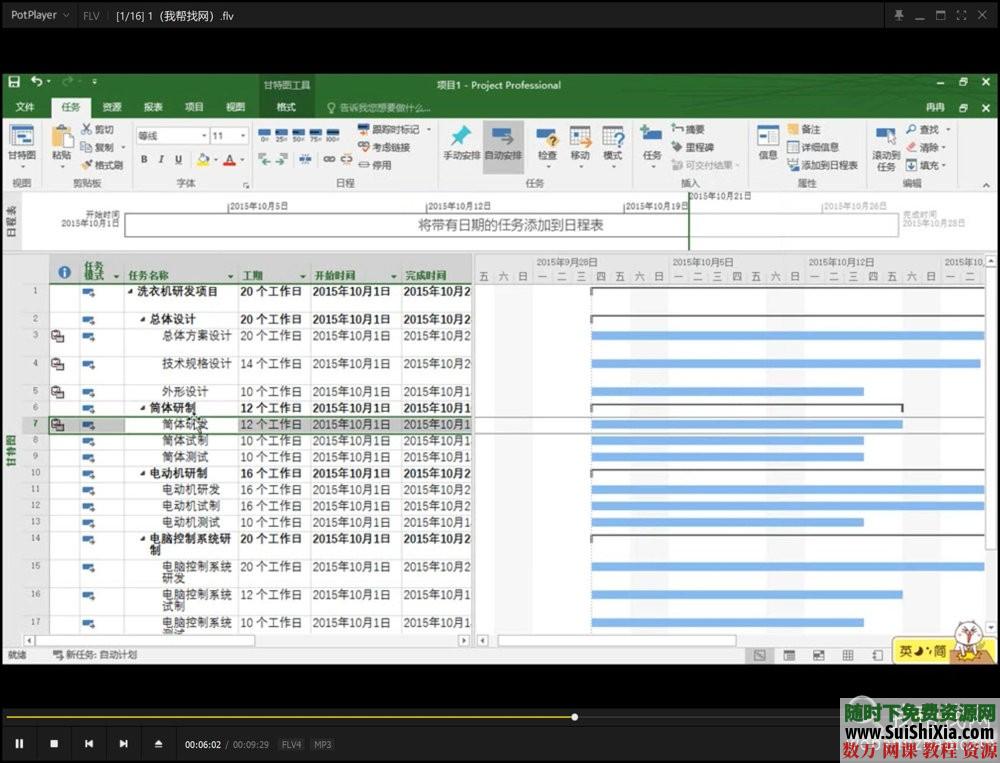
Task: Select the Gantt Chart (甘特图) view icon
Action: click(22, 142)
